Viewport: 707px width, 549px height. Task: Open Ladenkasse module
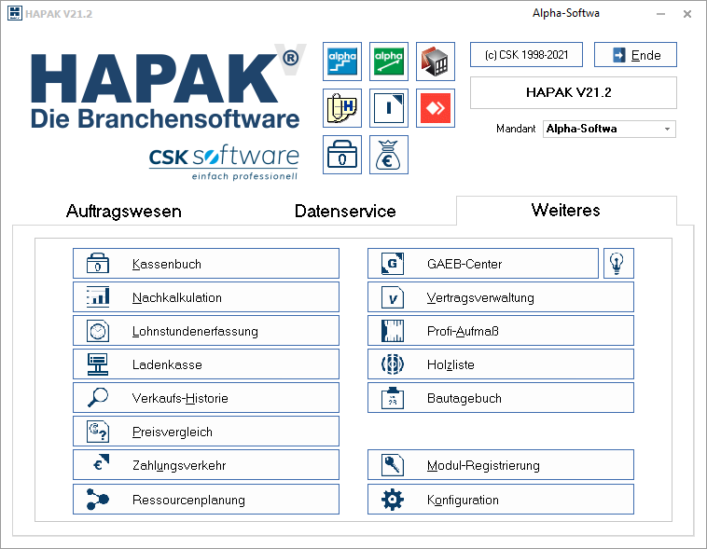tap(206, 364)
